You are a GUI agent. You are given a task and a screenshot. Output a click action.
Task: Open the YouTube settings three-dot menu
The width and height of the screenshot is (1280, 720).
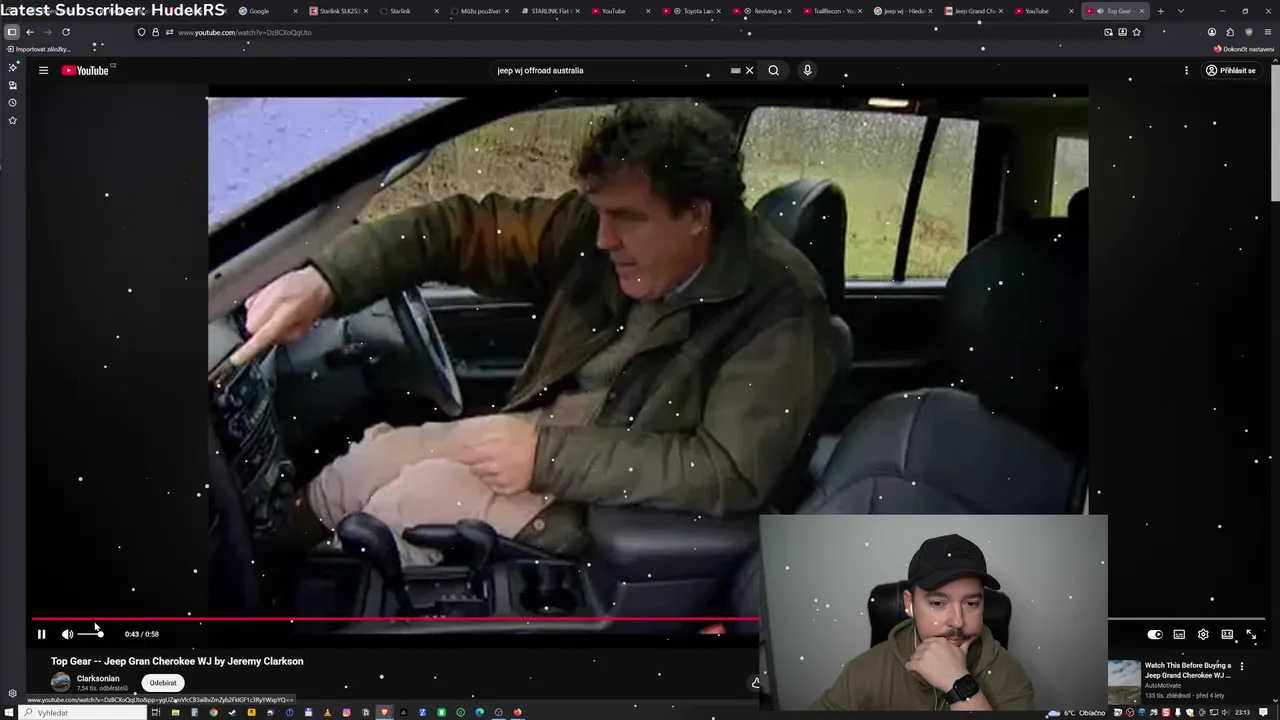coord(1186,70)
